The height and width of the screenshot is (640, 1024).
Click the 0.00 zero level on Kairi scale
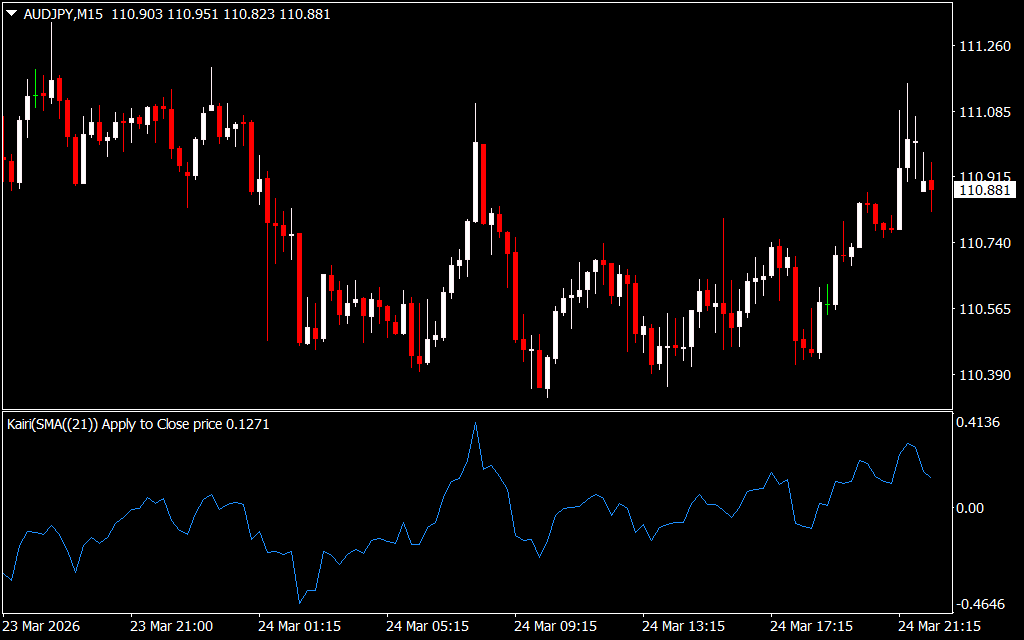pos(972,508)
